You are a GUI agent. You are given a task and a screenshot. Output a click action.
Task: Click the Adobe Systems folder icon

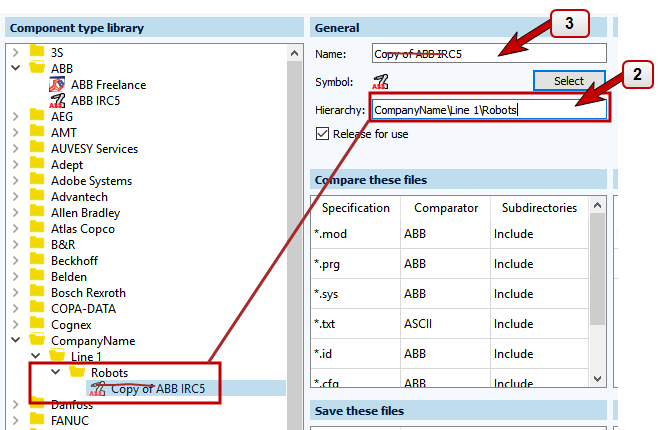(x=37, y=180)
